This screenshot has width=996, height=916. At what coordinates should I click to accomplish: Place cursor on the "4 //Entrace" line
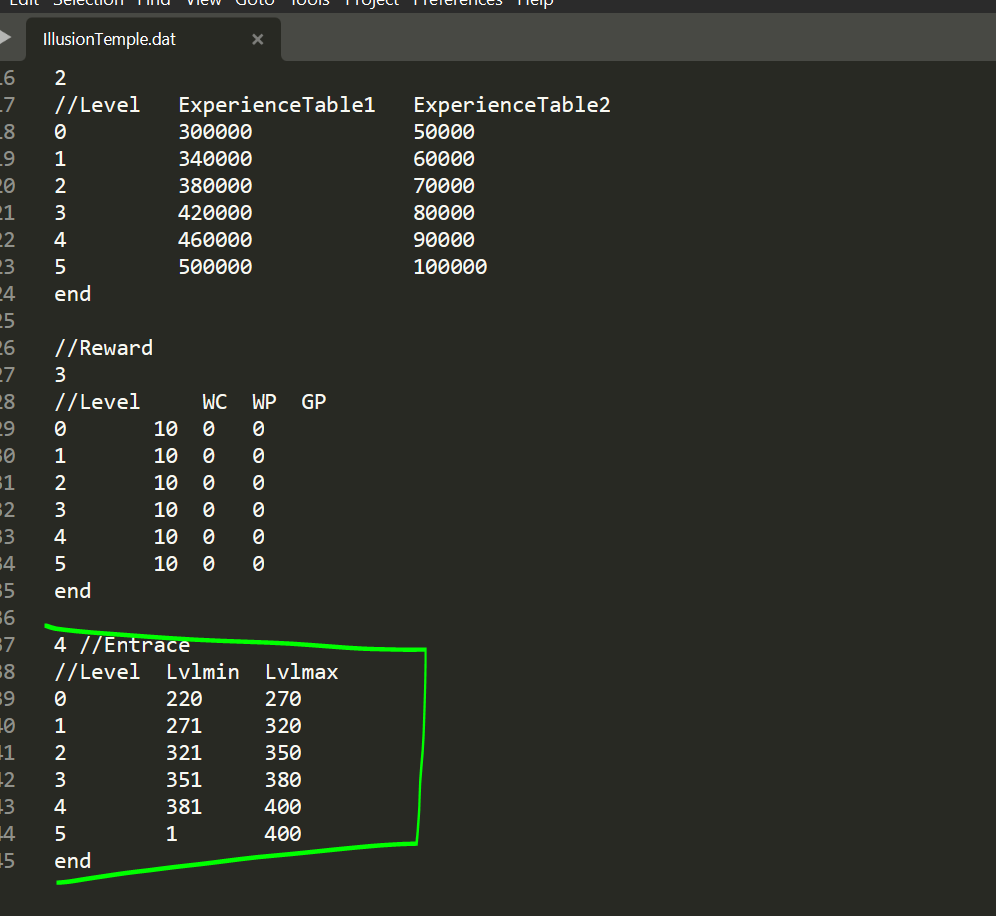(122, 645)
